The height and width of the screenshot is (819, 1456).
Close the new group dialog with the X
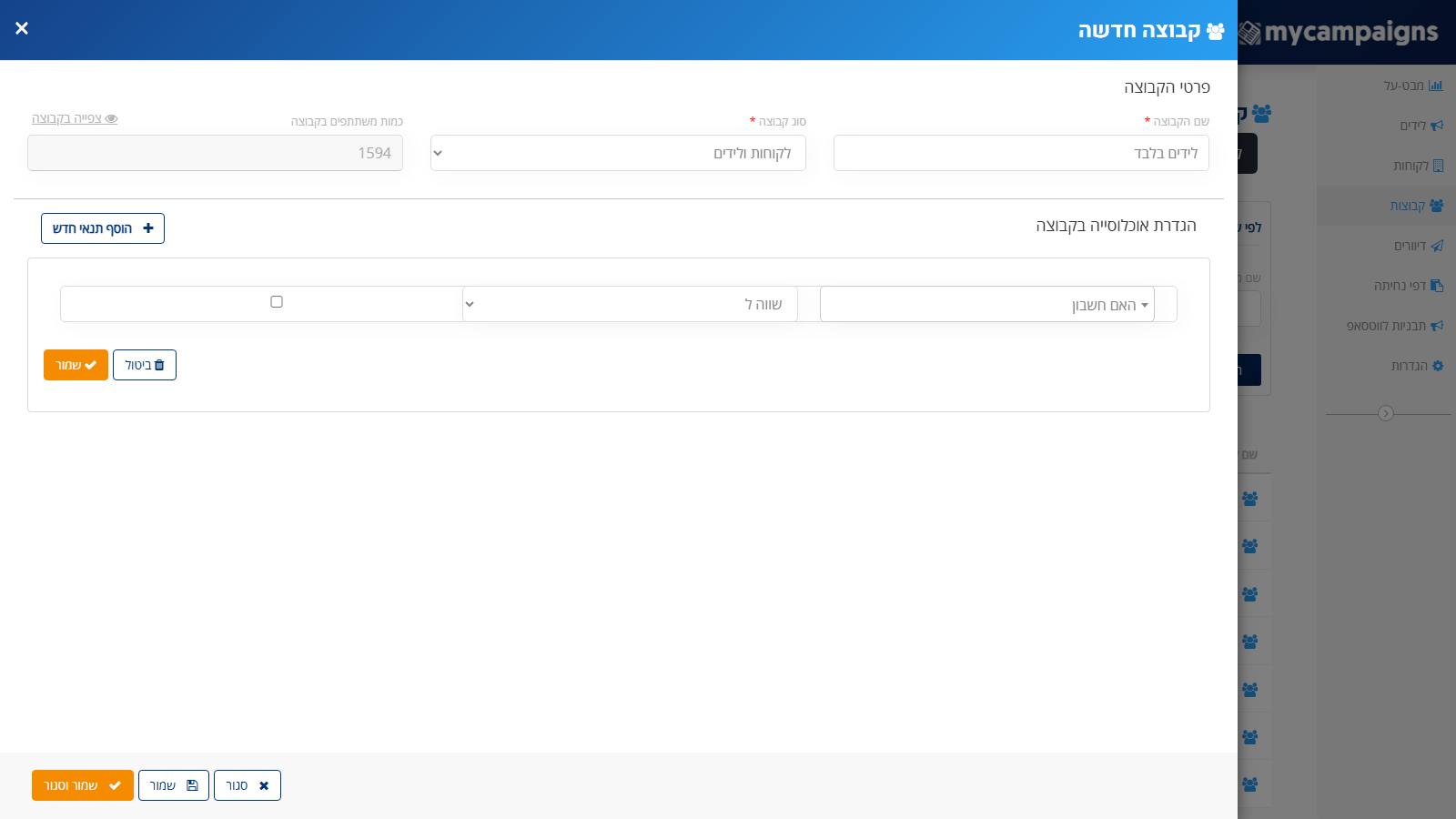point(22,28)
